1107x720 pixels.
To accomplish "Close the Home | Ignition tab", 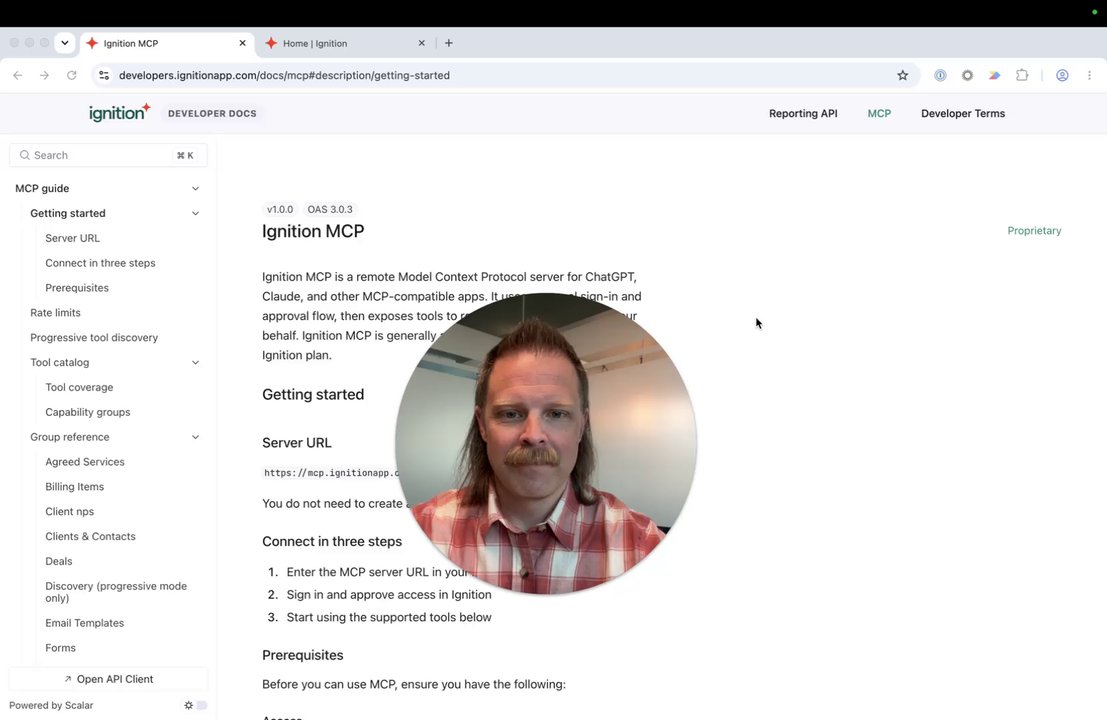I will pyautogui.click(x=421, y=43).
